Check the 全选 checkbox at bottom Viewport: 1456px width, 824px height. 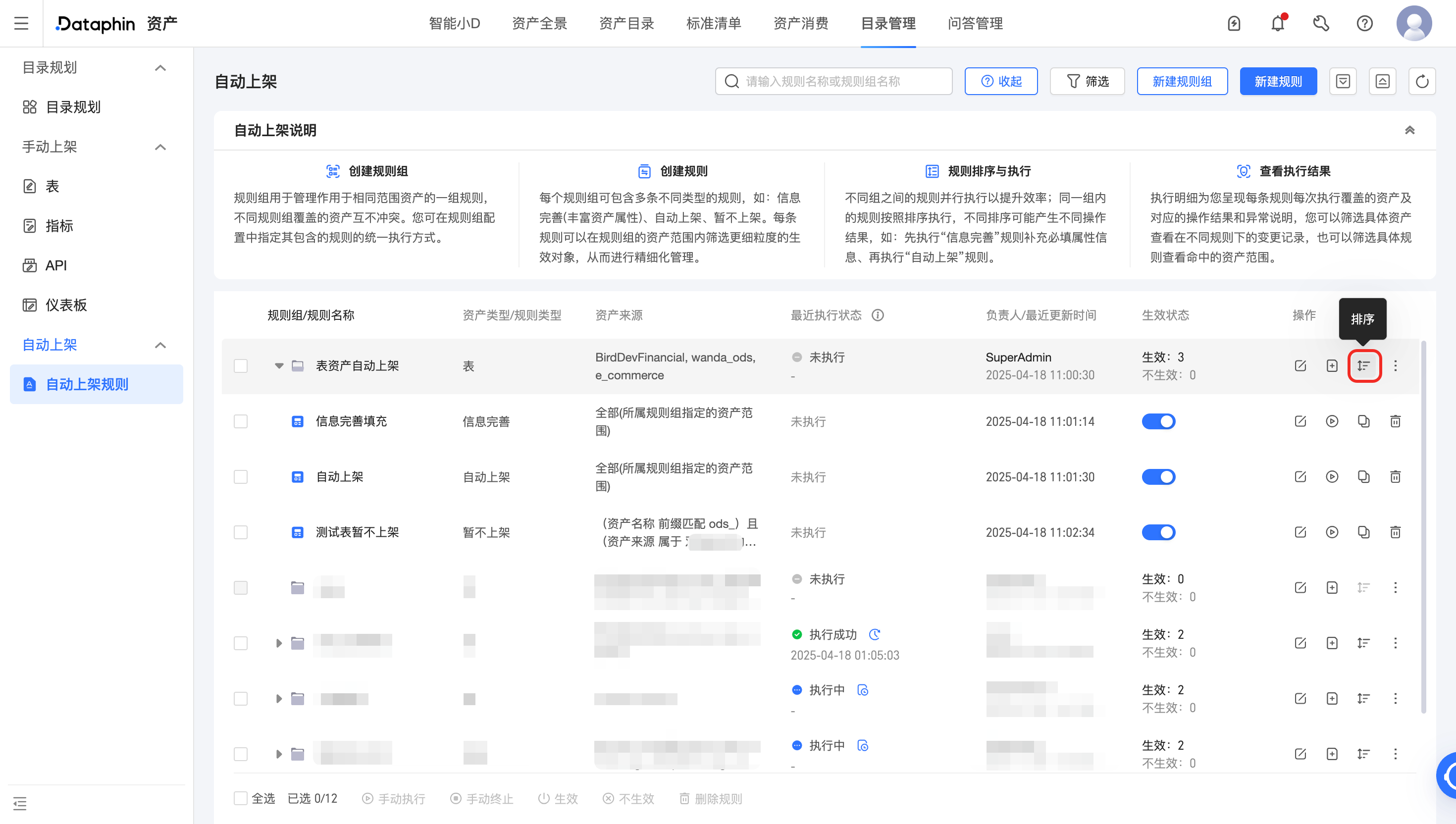click(x=241, y=798)
